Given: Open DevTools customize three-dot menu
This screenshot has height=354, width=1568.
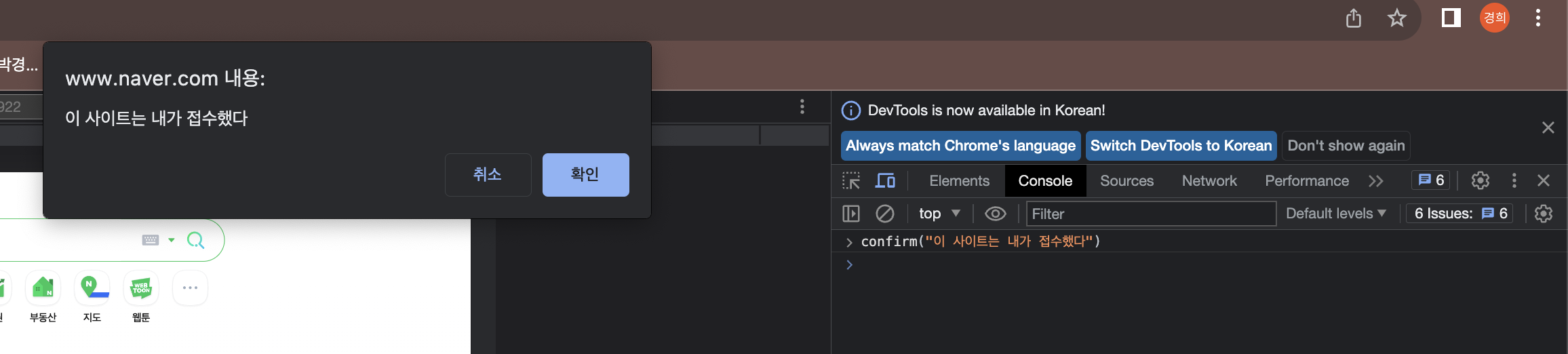Looking at the screenshot, I should point(1514,180).
